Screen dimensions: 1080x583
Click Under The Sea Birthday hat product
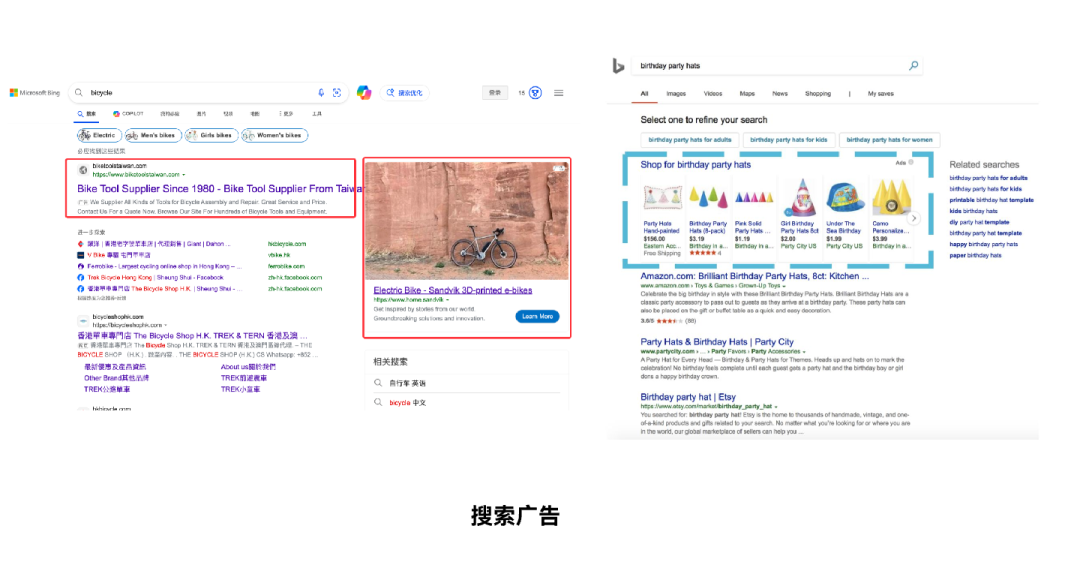pyautogui.click(x=844, y=198)
